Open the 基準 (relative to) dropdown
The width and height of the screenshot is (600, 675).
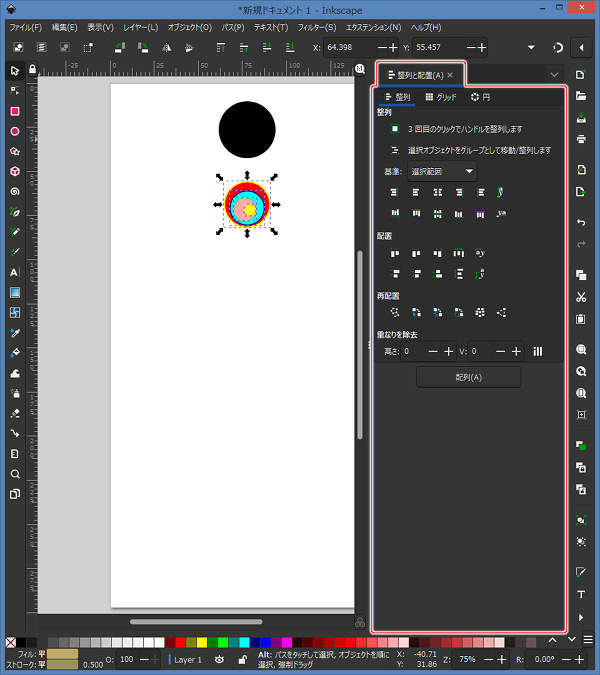[442, 171]
